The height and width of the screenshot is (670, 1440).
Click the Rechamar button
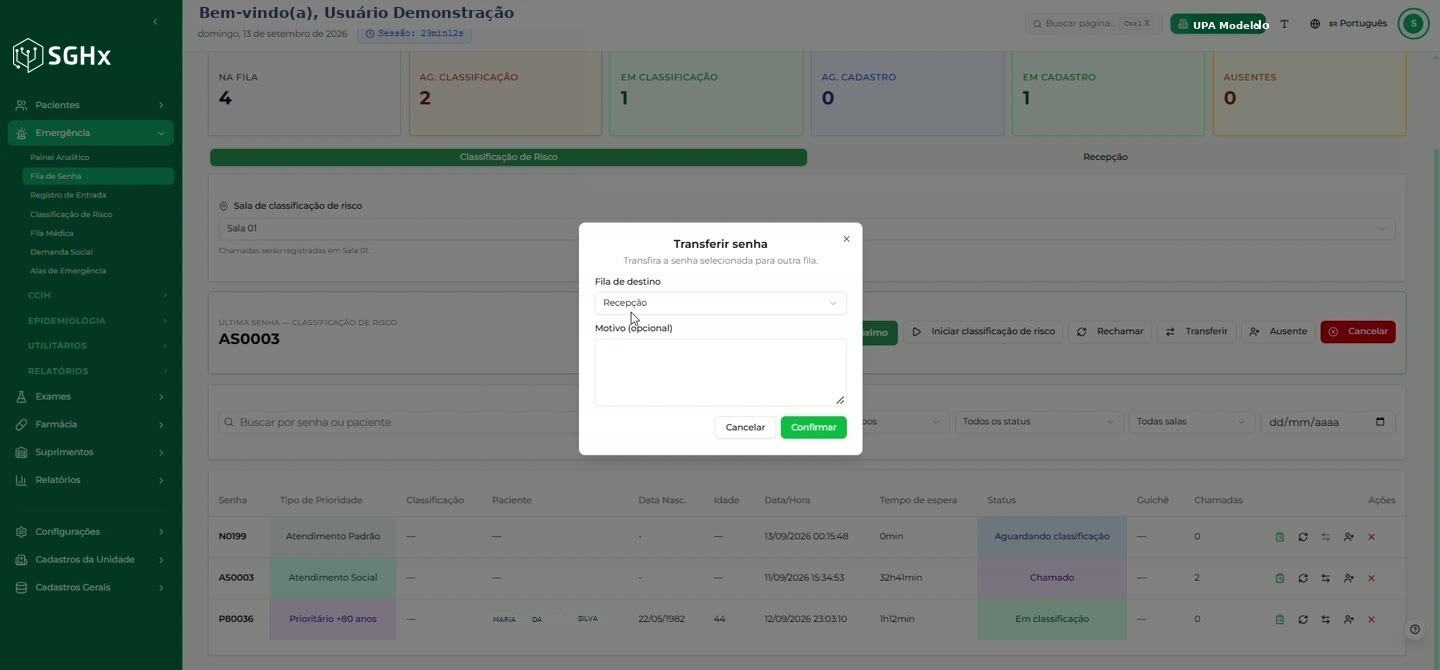click(1110, 332)
